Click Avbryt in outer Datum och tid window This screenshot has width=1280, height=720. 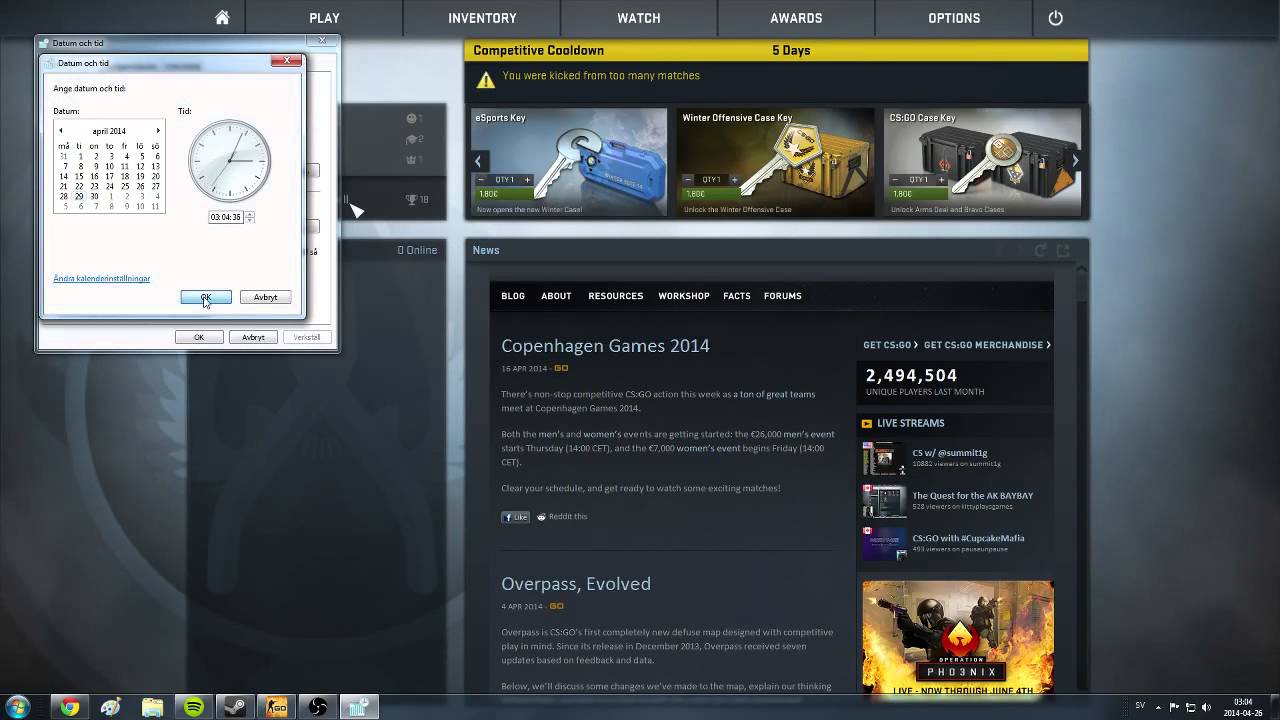(x=253, y=337)
